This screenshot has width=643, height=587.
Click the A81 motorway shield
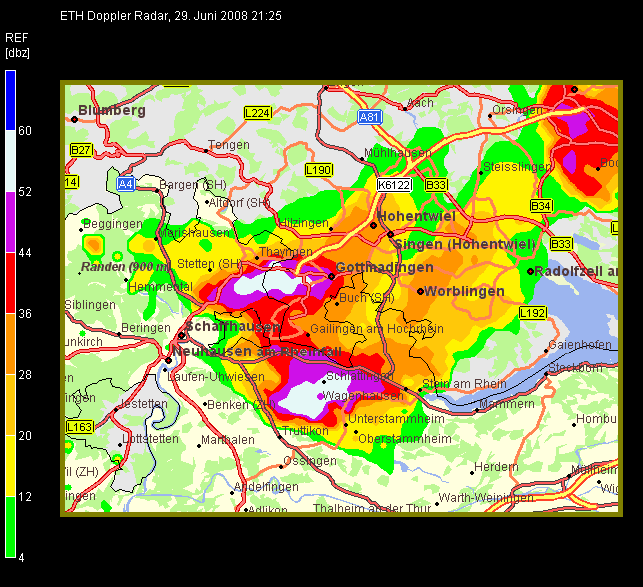pos(369,117)
